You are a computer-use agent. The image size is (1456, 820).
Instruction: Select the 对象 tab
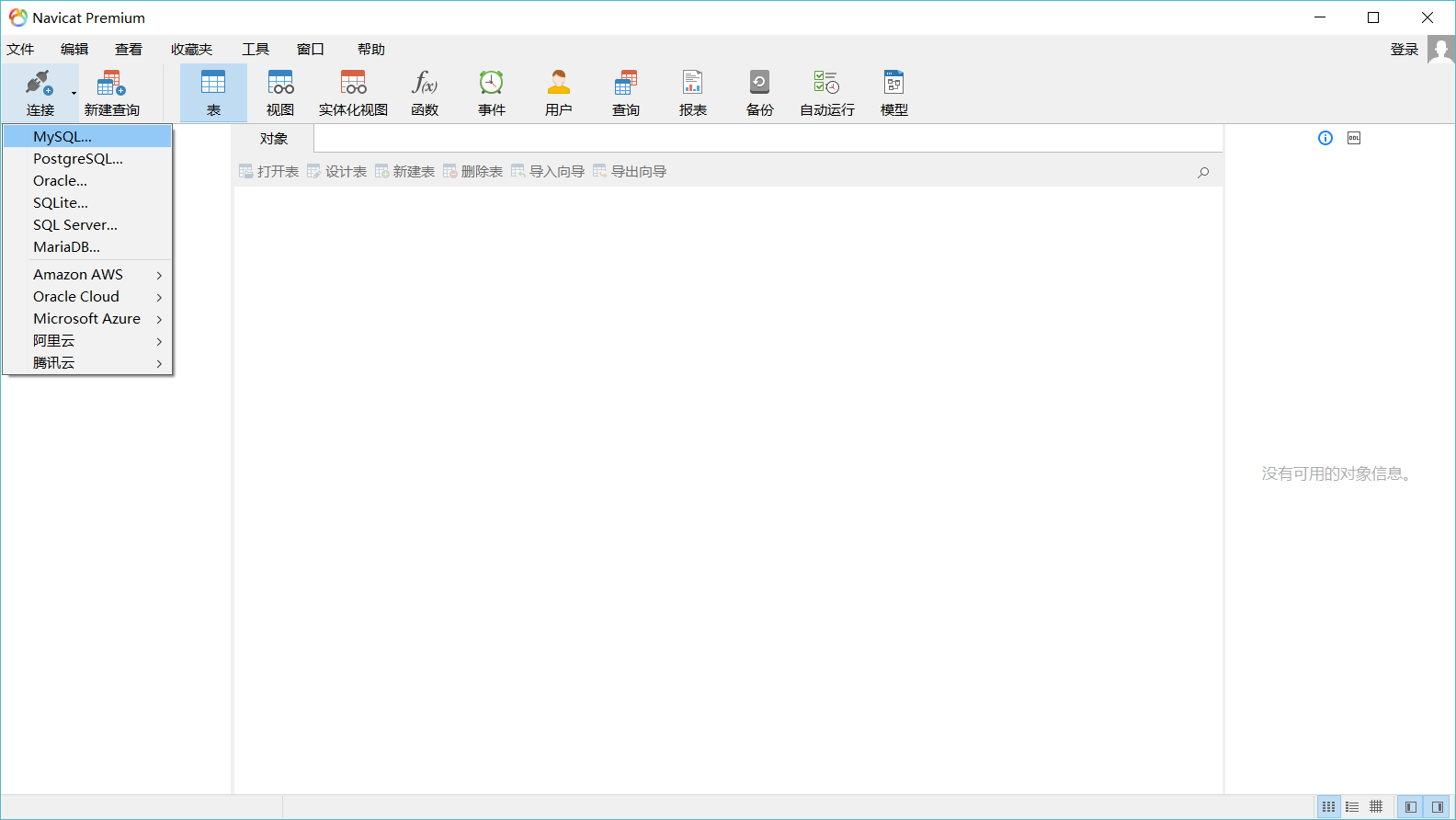click(274, 139)
